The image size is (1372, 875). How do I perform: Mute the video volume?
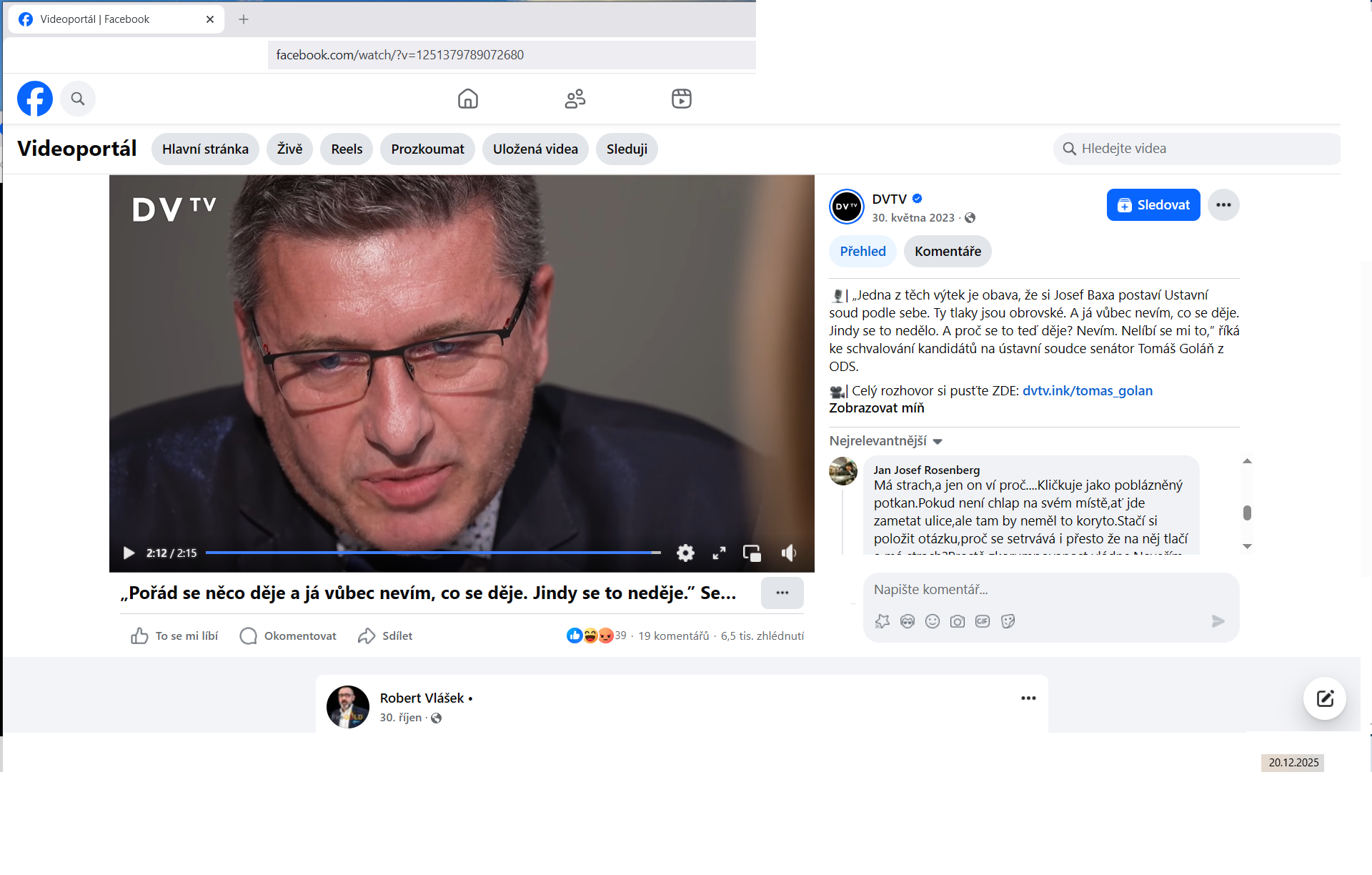789,553
